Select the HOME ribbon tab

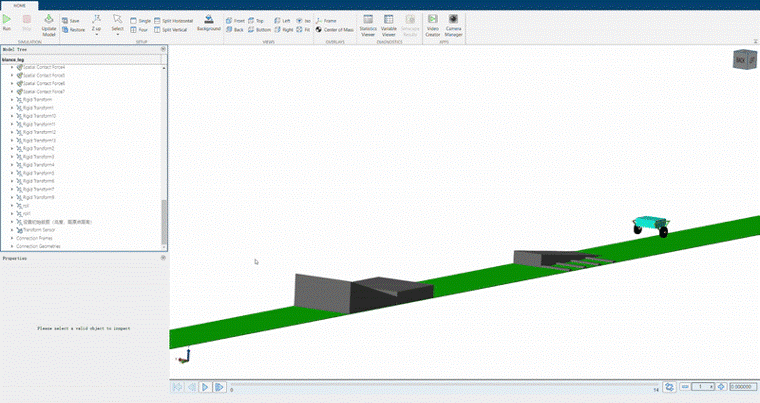[x=19, y=4]
